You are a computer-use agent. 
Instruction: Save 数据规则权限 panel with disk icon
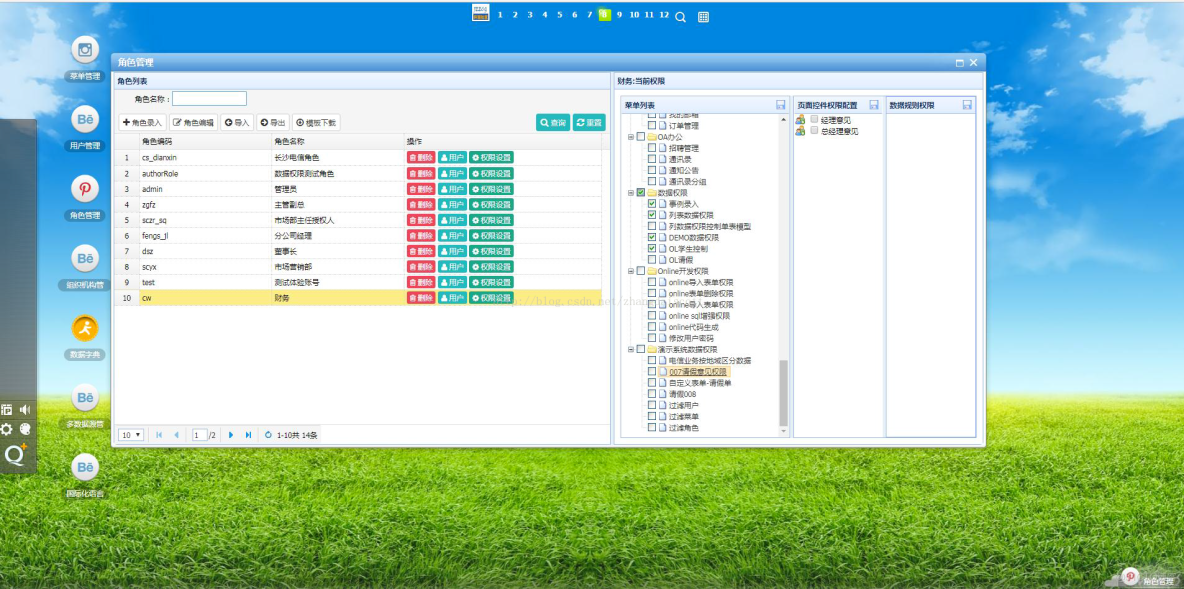coord(967,105)
